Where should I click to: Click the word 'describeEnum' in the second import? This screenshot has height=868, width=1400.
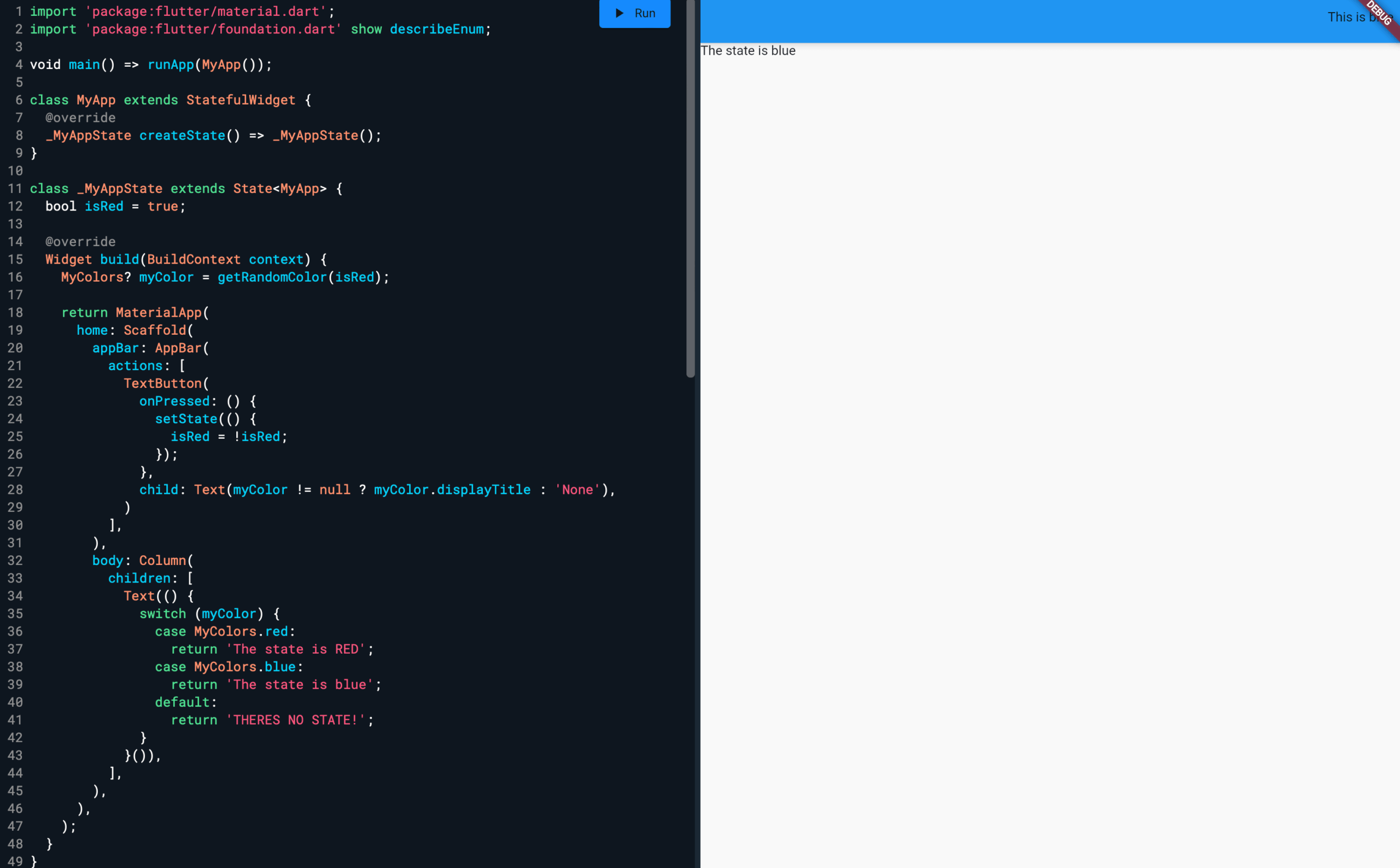[x=436, y=30]
